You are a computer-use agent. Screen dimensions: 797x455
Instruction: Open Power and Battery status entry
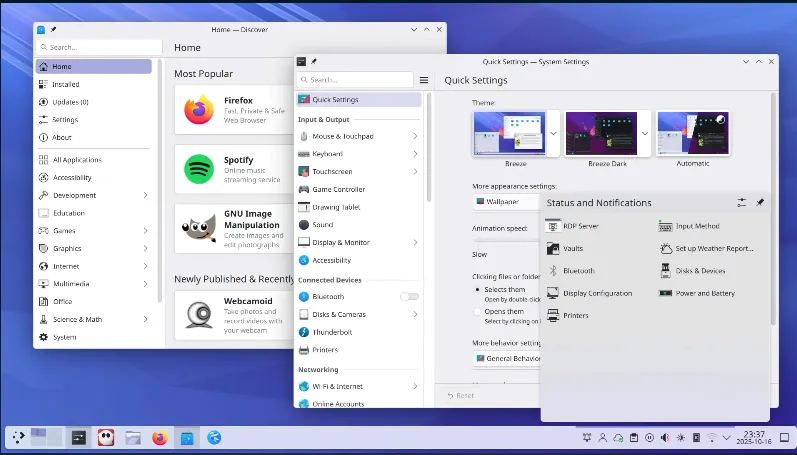pyautogui.click(x=705, y=293)
